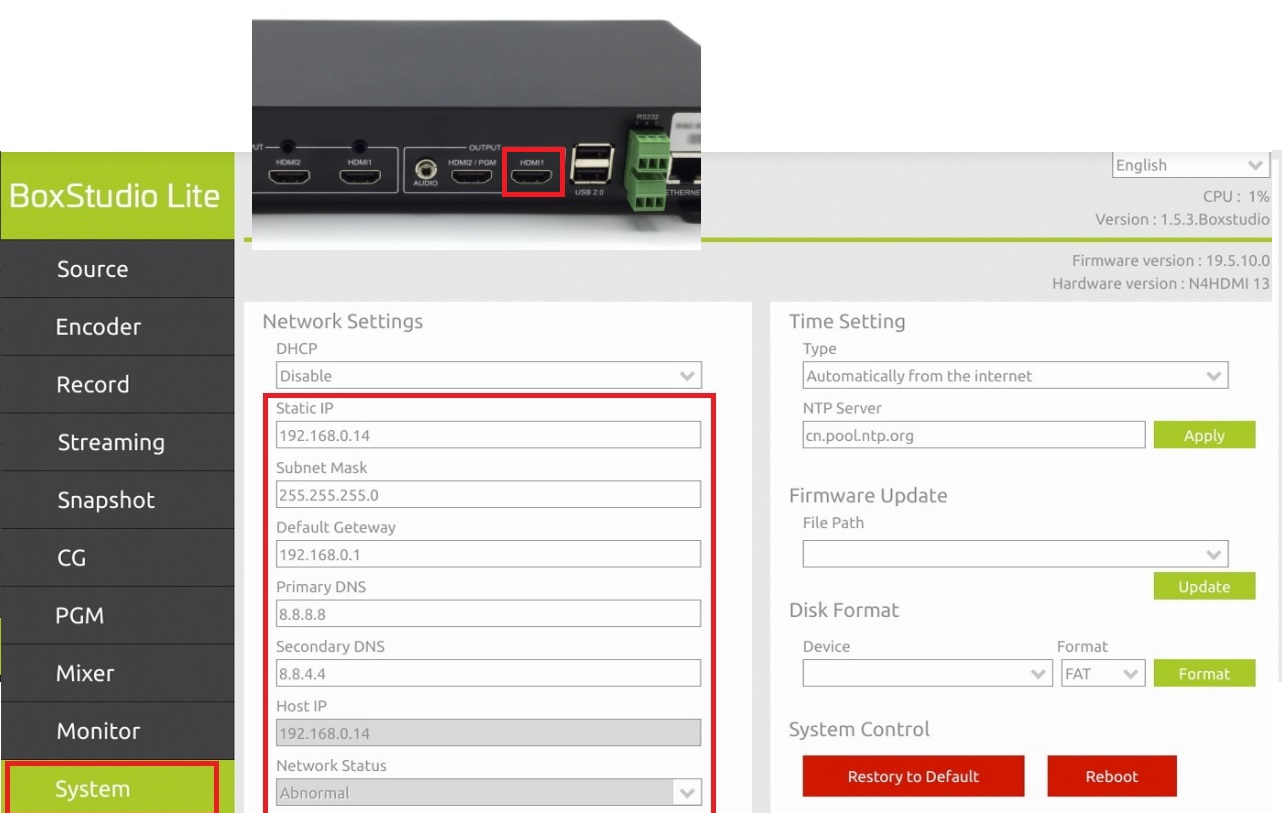Image resolution: width=1282 pixels, height=813 pixels.
Task: Select the System sidebar item
Action: tap(117, 788)
